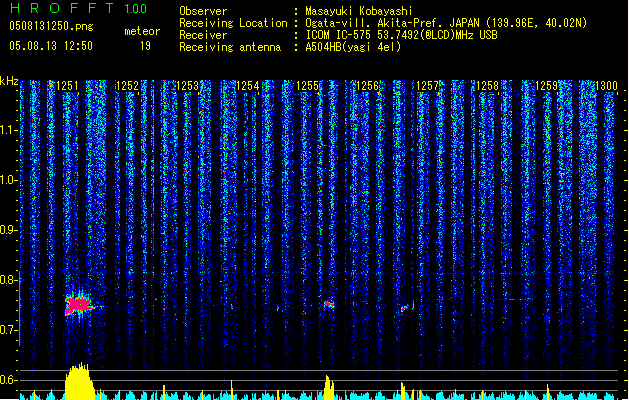The height and width of the screenshot is (400, 629).
Task: Click the Receiving Location label
Action: coord(233,23)
